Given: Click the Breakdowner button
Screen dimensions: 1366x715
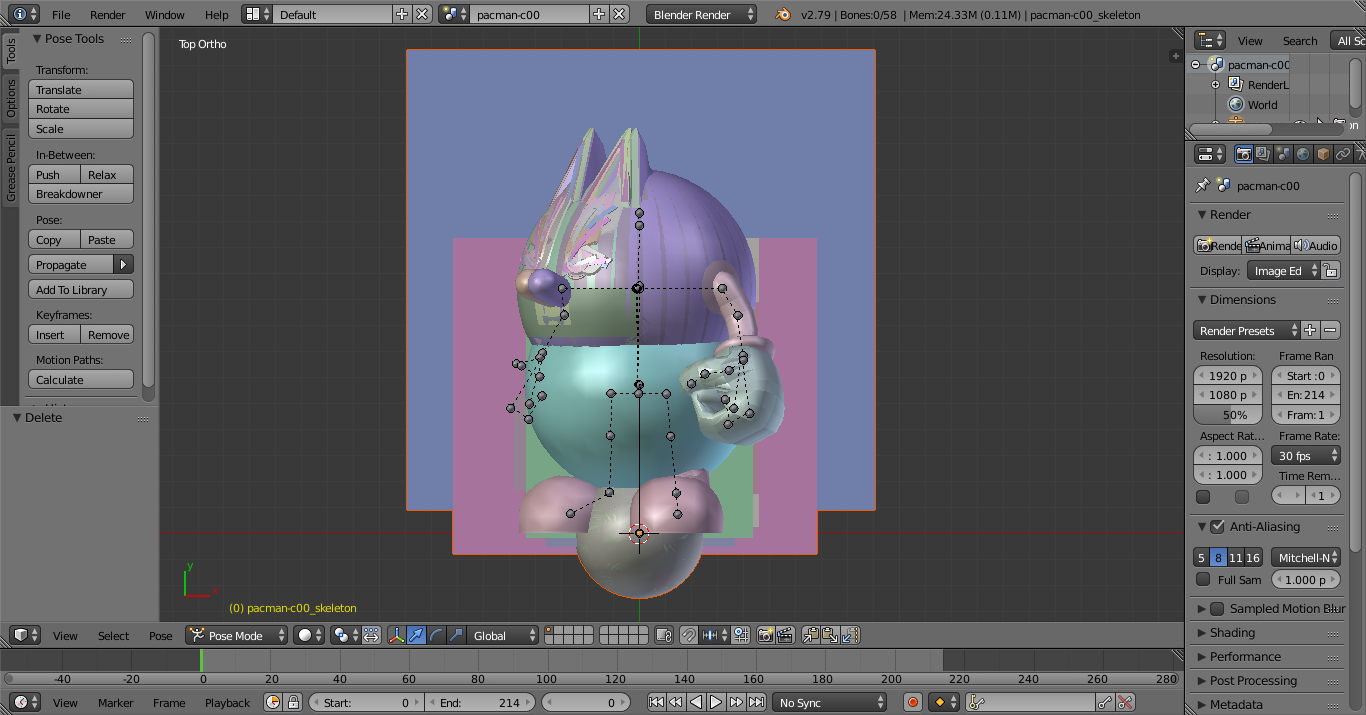Looking at the screenshot, I should point(81,194).
